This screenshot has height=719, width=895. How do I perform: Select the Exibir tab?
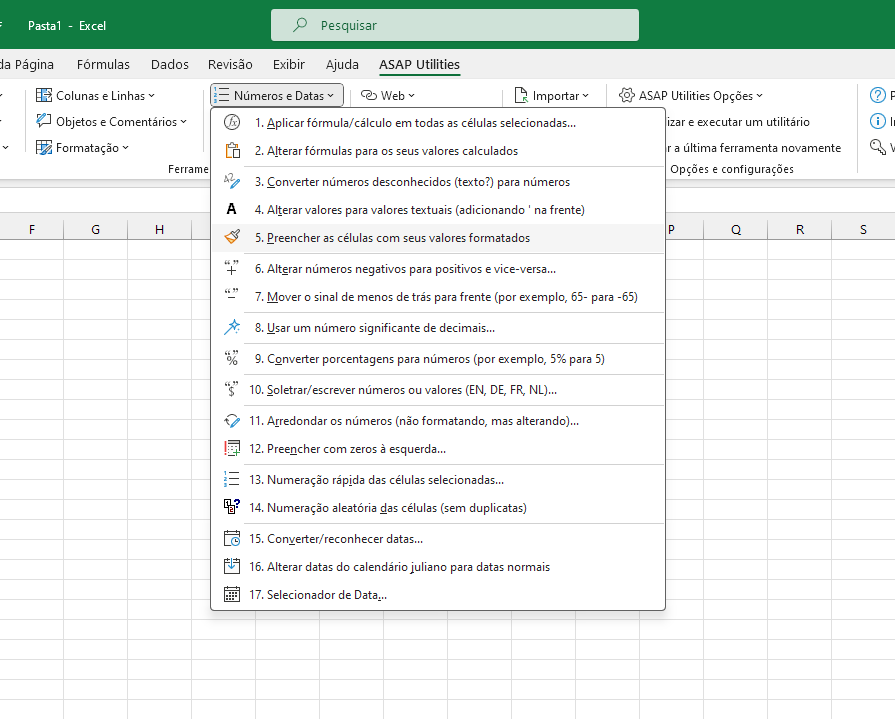pos(289,64)
